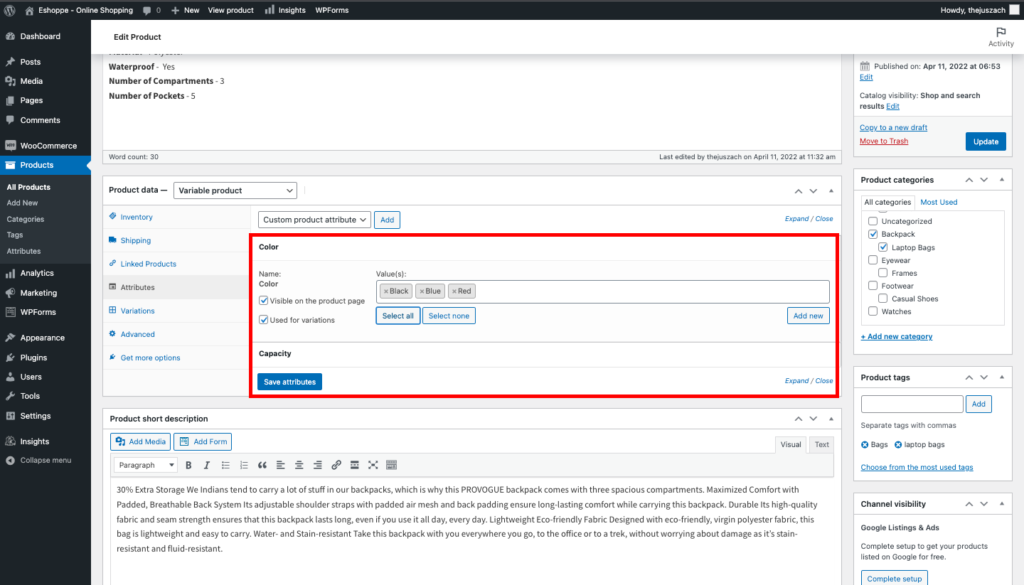Enter fullscreen editor mode icon

[373, 465]
